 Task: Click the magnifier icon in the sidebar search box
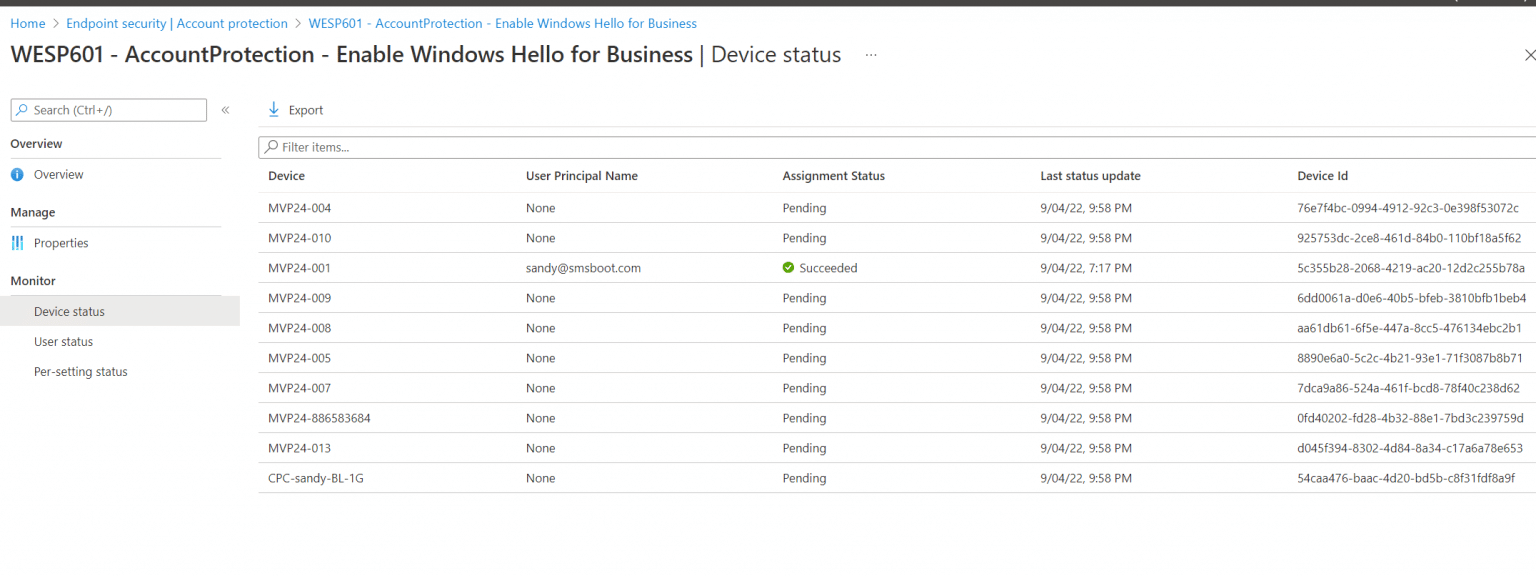(21, 109)
